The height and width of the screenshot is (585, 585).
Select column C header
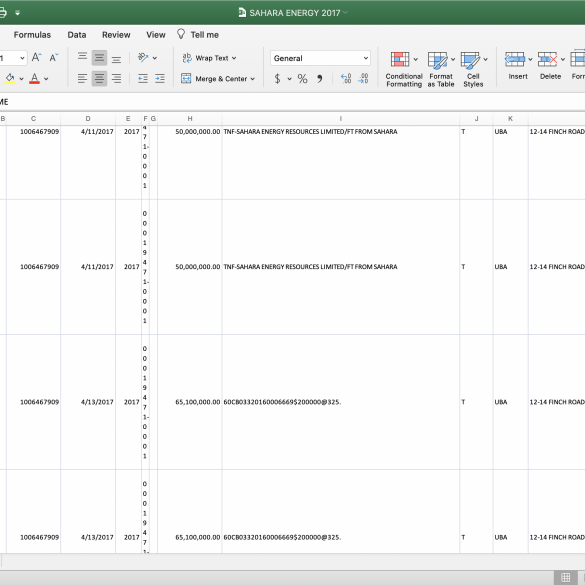coord(33,119)
